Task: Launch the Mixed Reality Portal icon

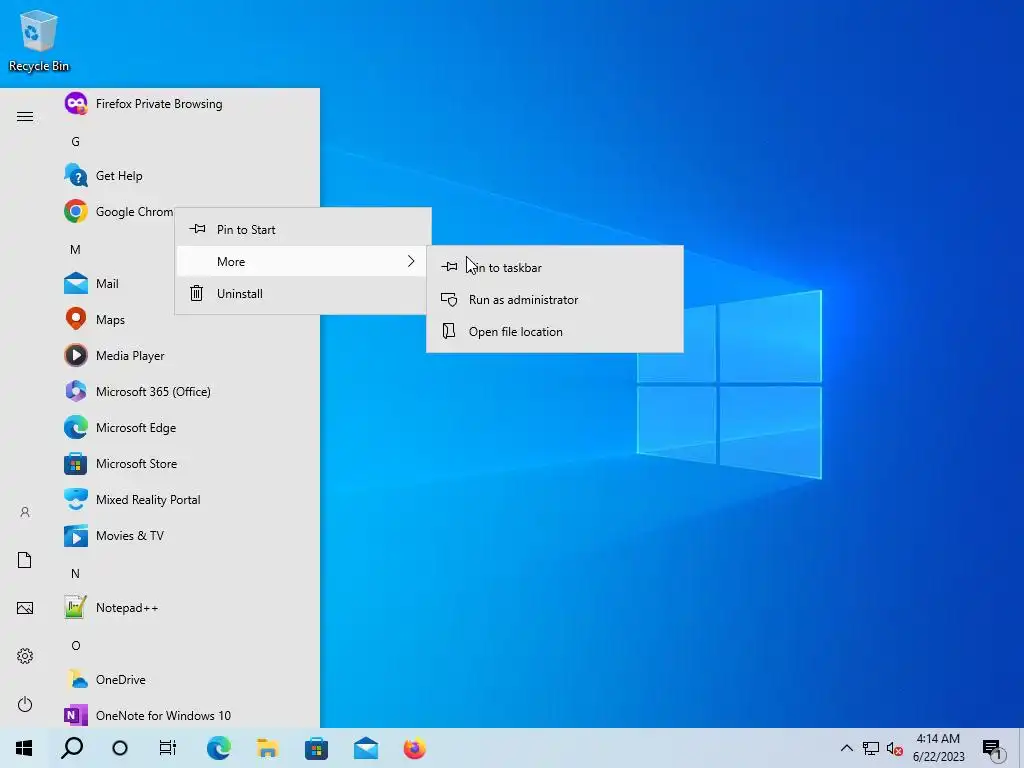Action: coord(76,500)
